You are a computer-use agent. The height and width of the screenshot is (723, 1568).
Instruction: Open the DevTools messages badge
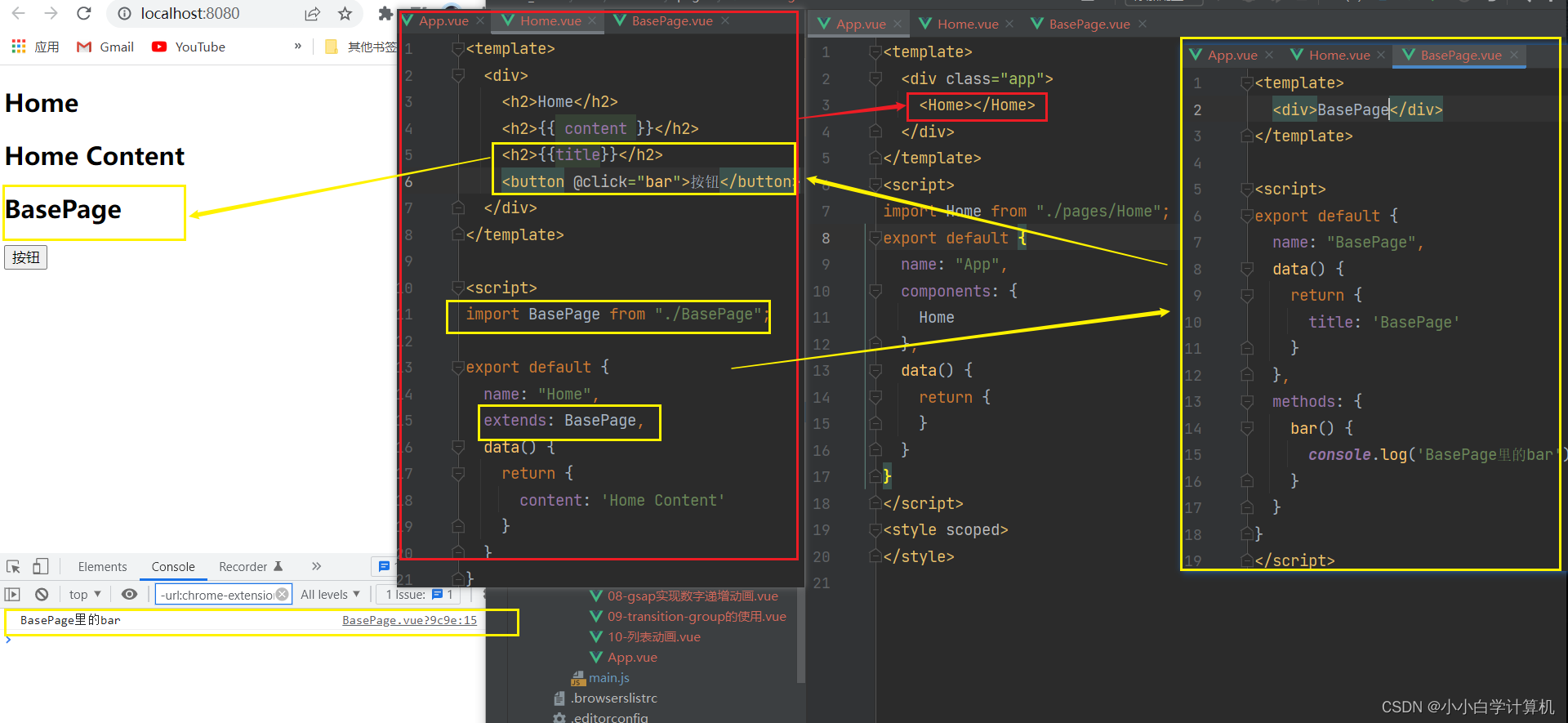click(x=383, y=566)
